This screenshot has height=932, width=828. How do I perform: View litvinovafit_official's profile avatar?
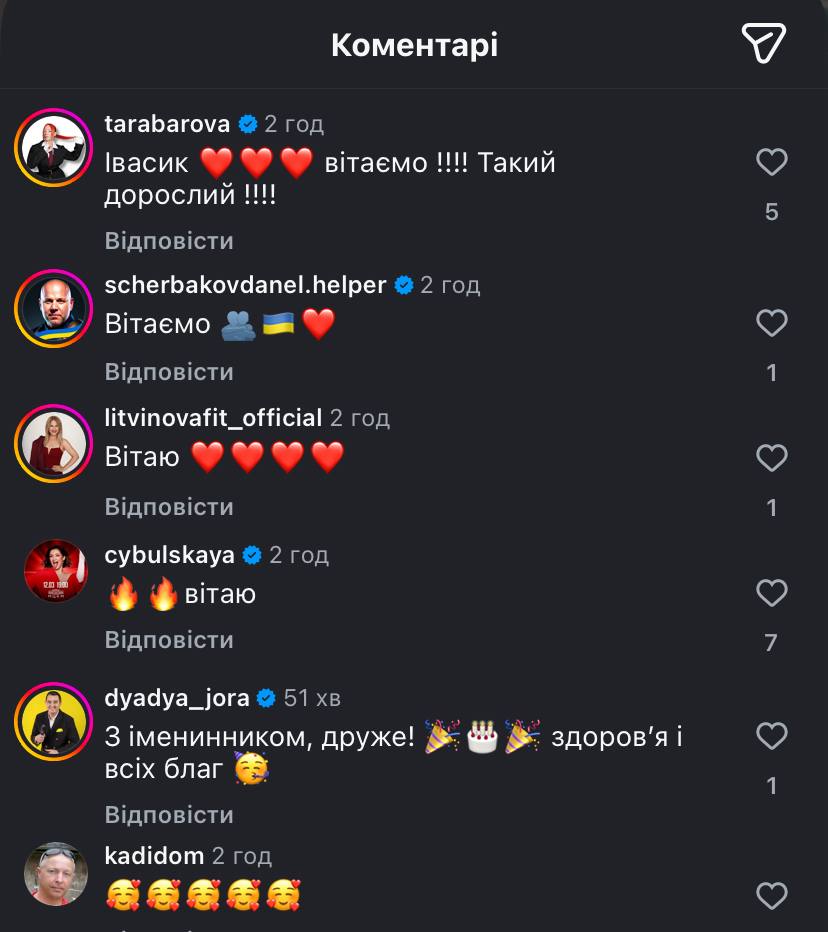pos(54,443)
